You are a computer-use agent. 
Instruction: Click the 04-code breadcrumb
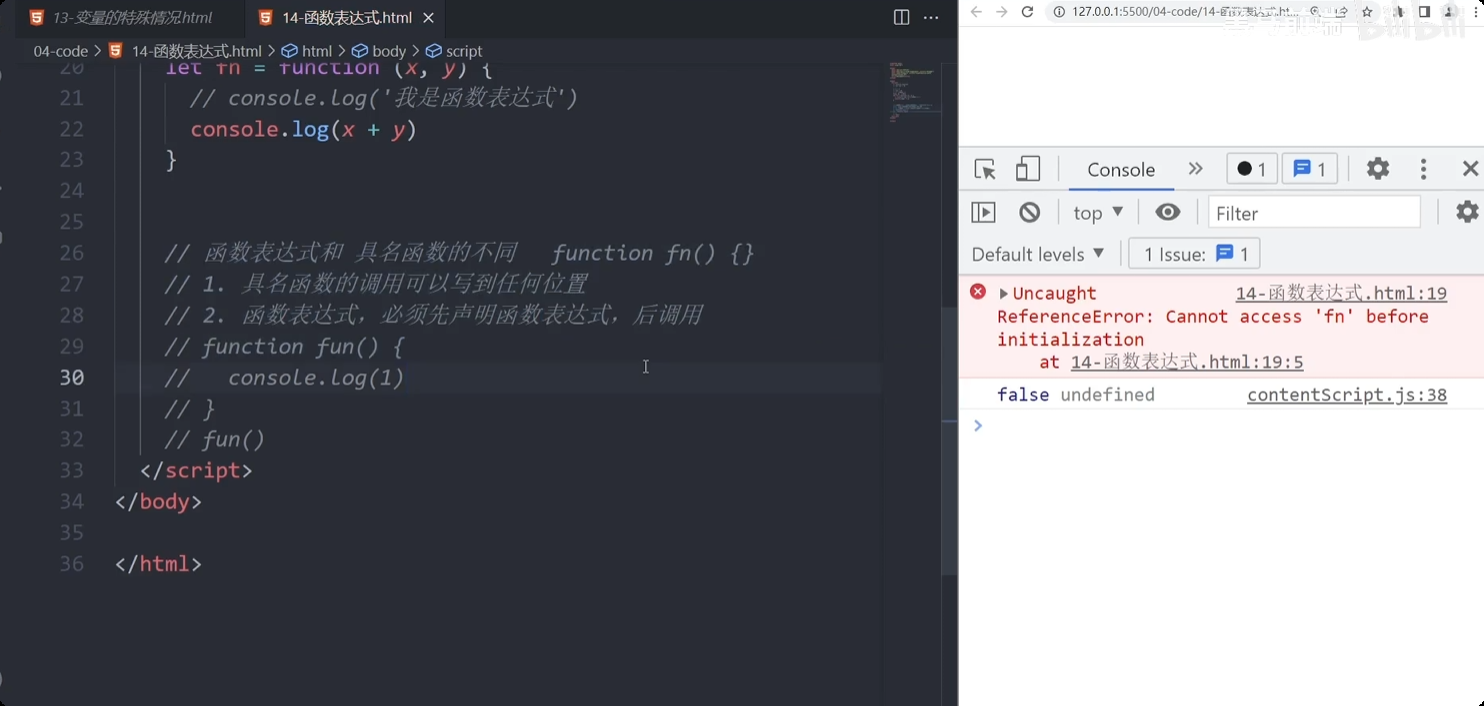[60, 51]
